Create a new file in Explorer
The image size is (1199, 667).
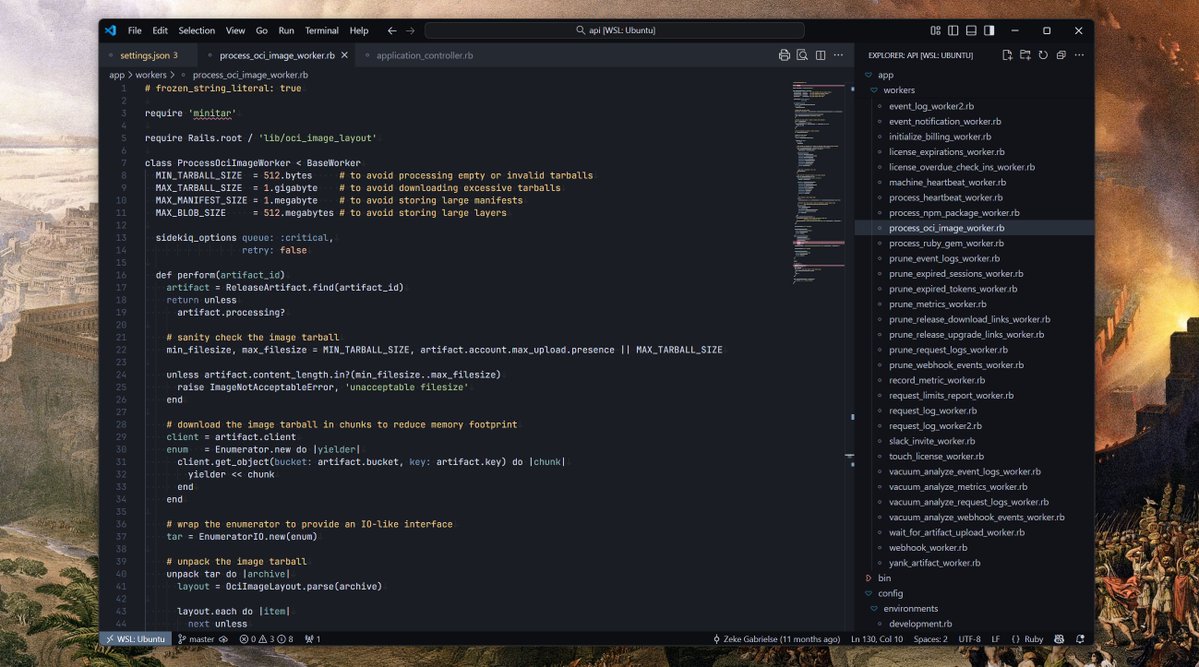pos(1007,55)
